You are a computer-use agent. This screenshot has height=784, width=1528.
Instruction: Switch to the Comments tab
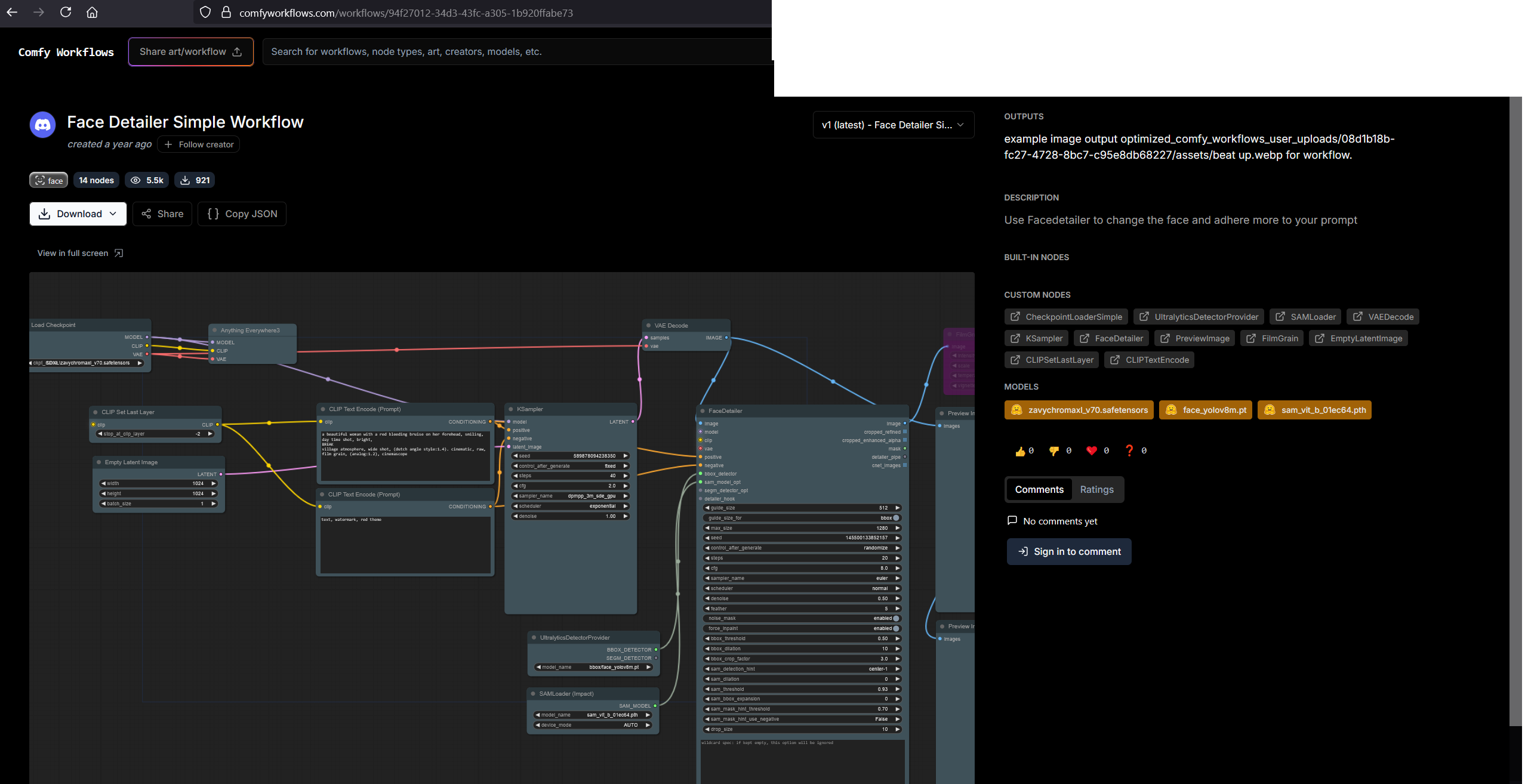pyautogui.click(x=1039, y=489)
